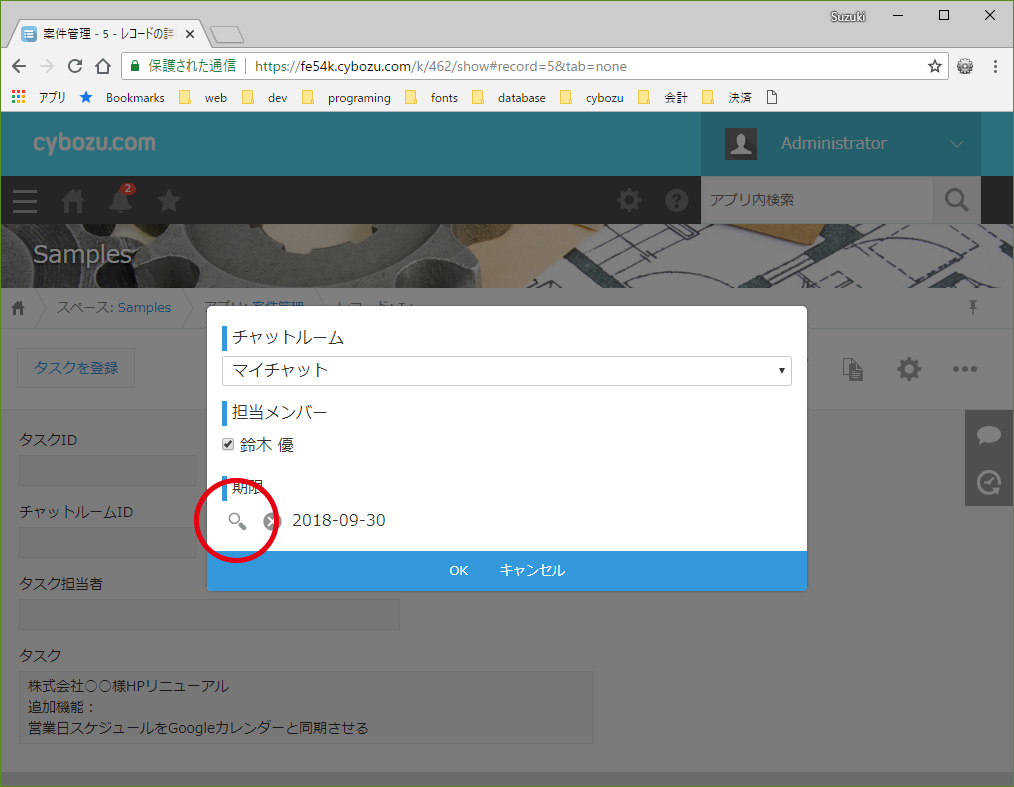Open the portal home icon in dark toolbar
This screenshot has width=1014, height=787.
pyautogui.click(x=73, y=201)
